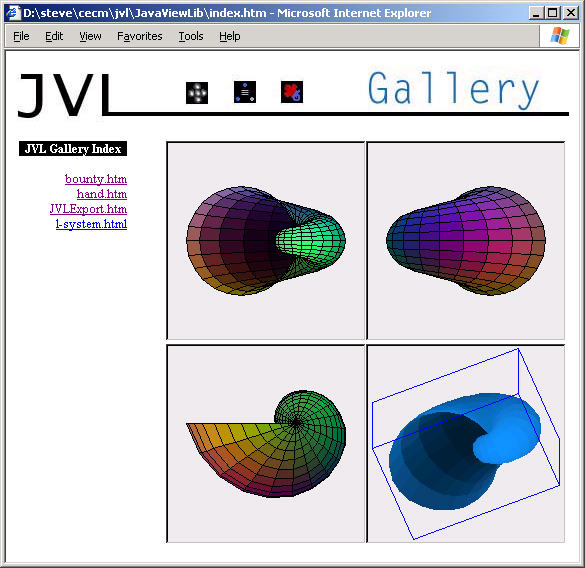Select the top-left pear surface with green inner lobe
585x568 pixels.
pyautogui.click(x=266, y=241)
